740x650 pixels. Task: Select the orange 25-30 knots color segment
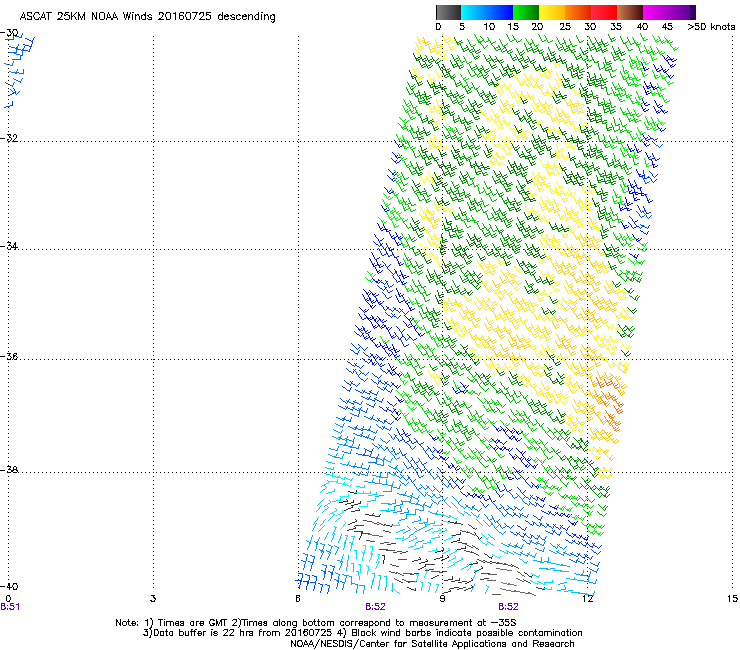(x=578, y=12)
